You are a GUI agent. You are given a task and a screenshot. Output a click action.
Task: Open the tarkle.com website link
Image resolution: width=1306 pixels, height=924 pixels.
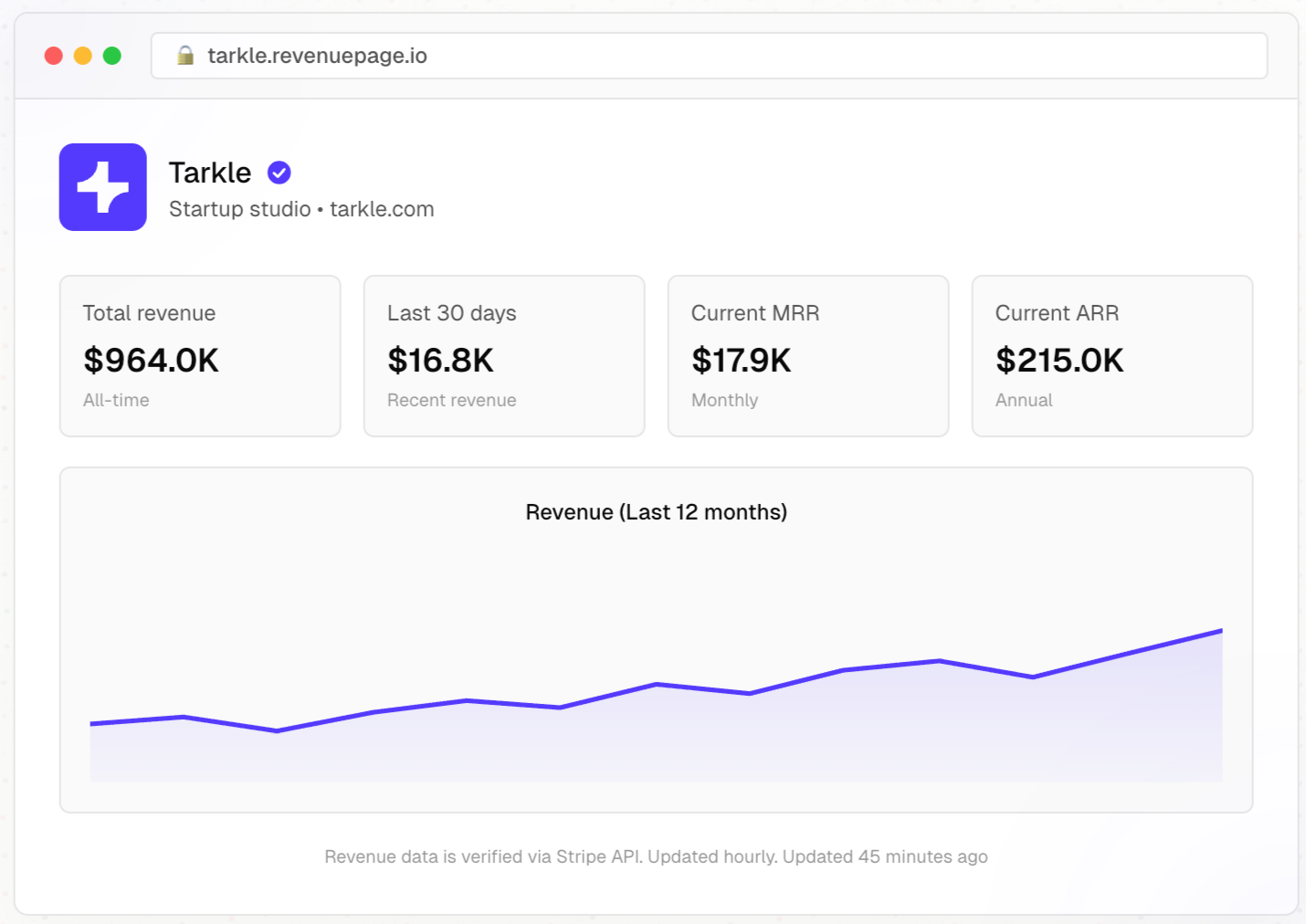pyautogui.click(x=383, y=208)
